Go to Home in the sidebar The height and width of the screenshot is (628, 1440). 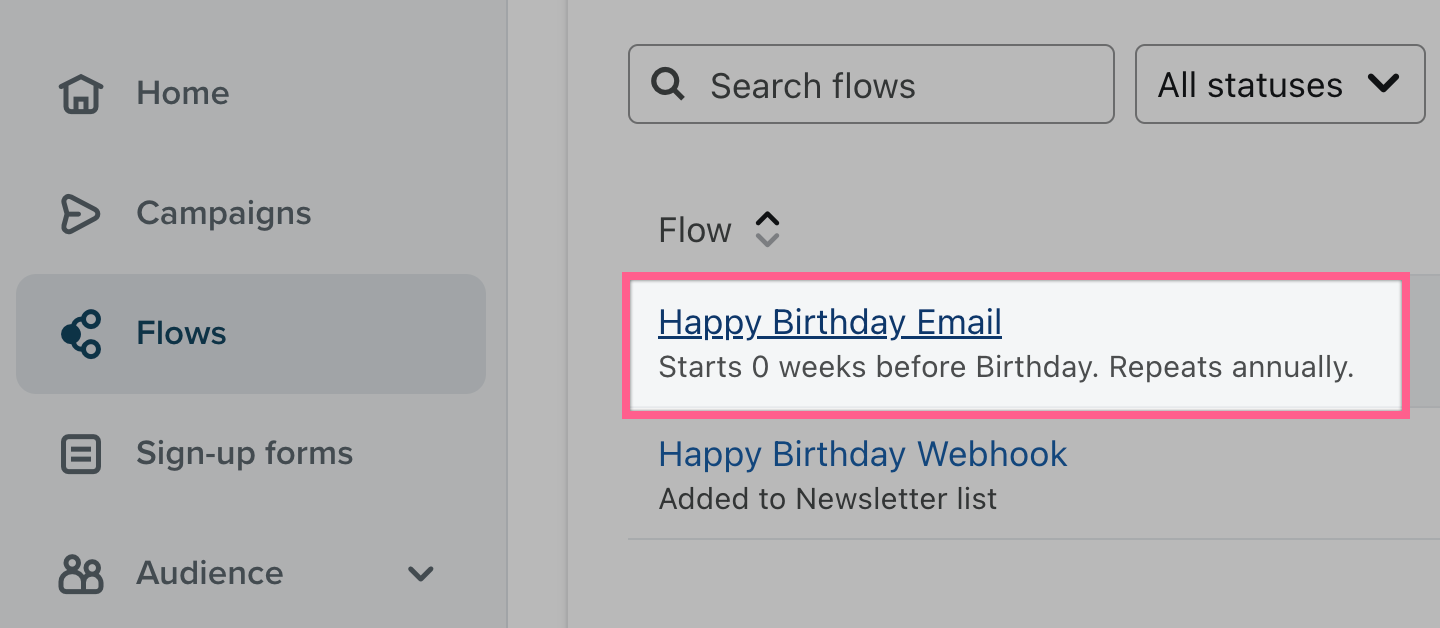(183, 94)
